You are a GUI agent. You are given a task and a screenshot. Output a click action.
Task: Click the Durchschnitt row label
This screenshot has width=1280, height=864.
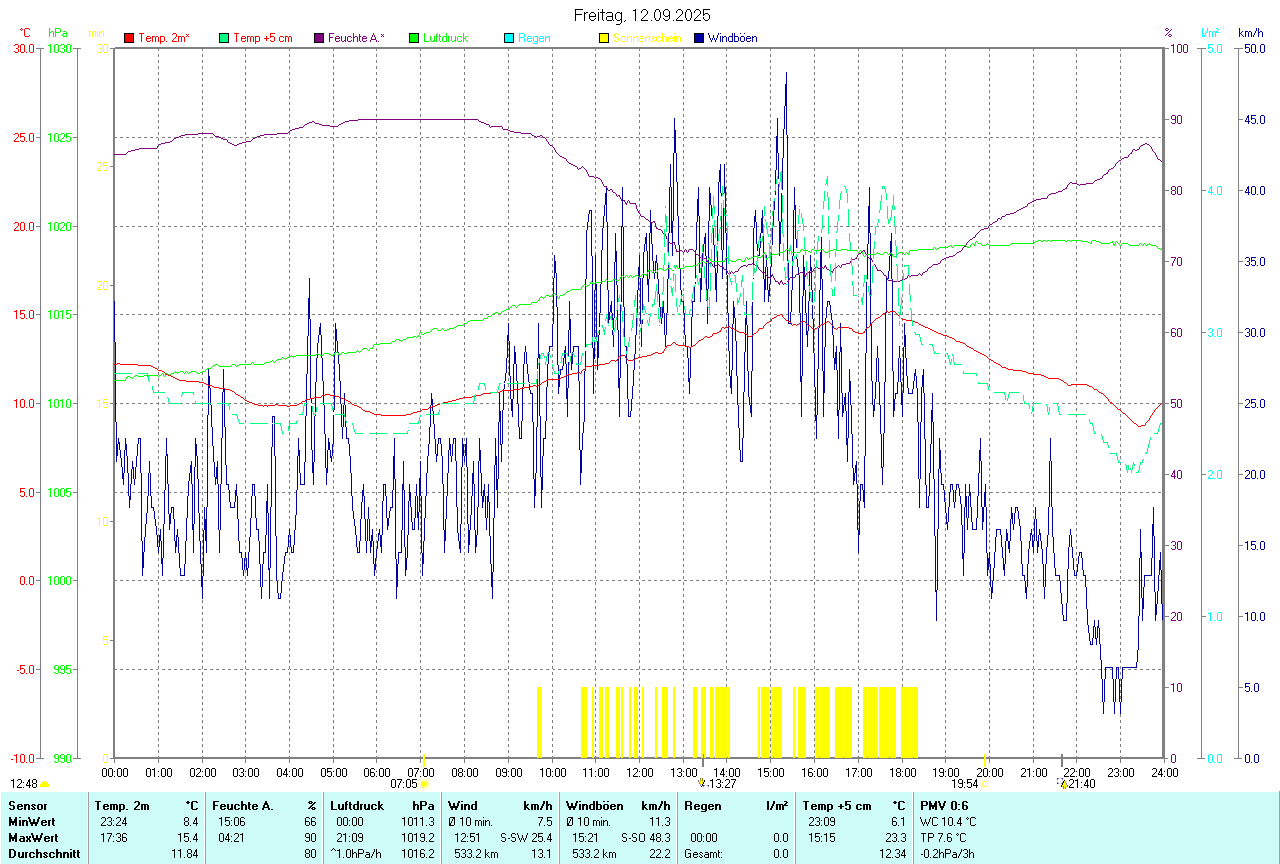(x=44, y=854)
